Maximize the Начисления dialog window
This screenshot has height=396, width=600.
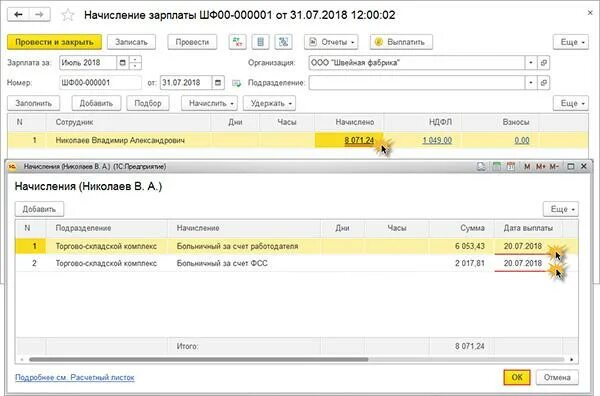[571, 166]
